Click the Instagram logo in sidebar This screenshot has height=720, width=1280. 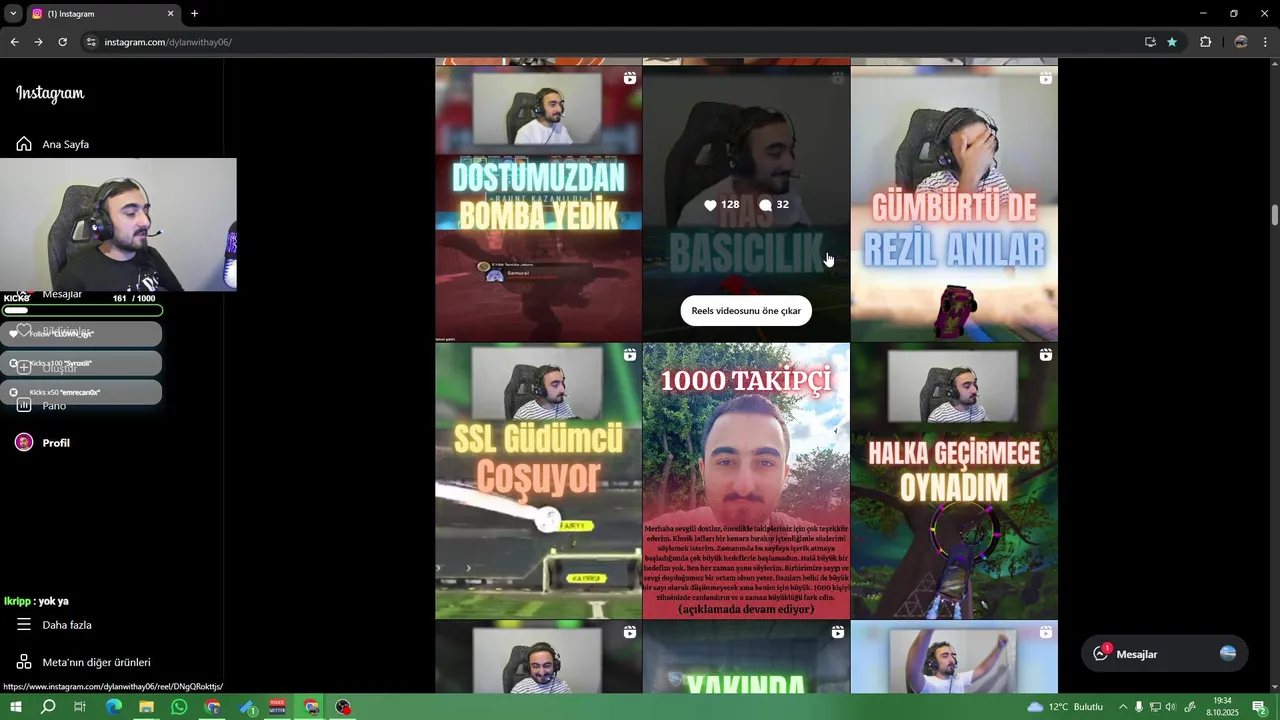pos(50,93)
